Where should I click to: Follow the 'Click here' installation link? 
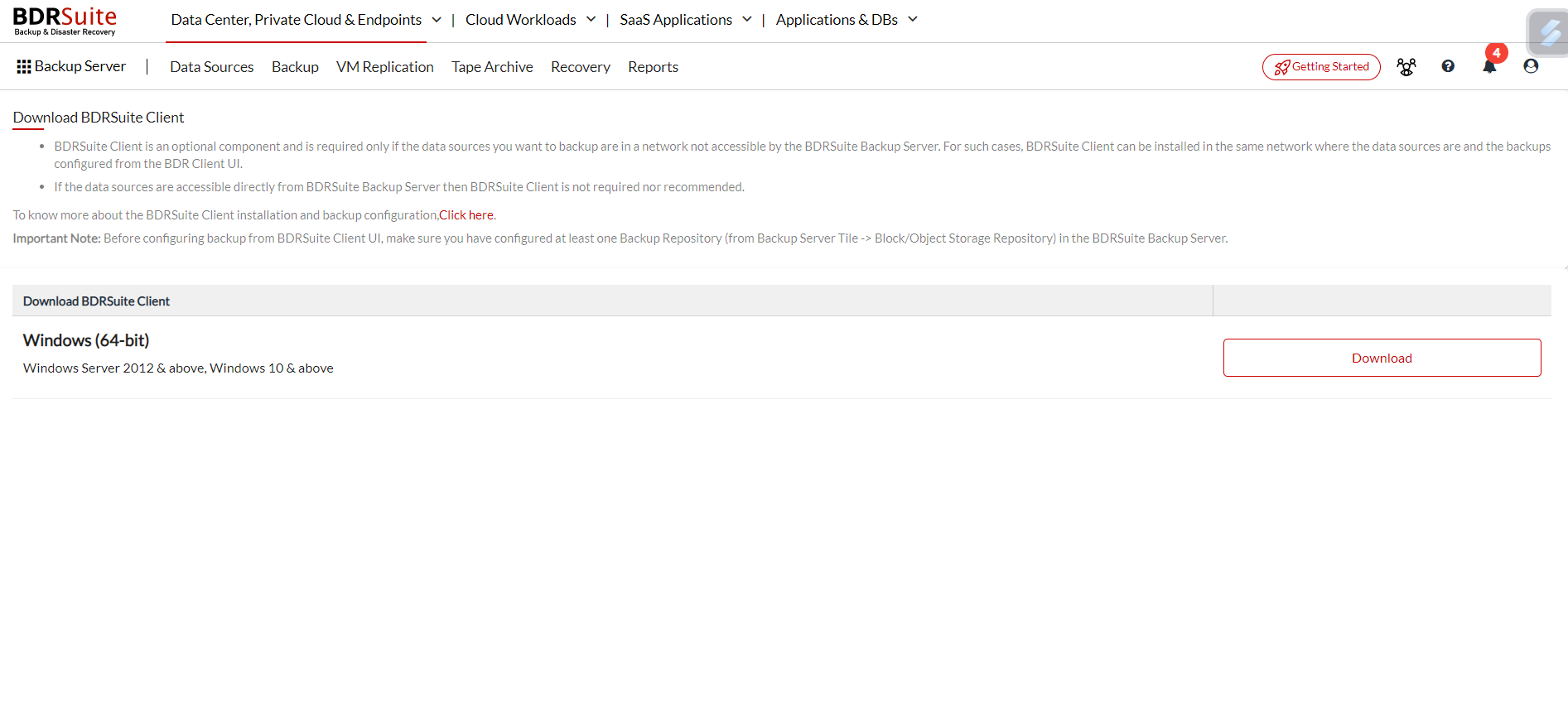[x=466, y=215]
